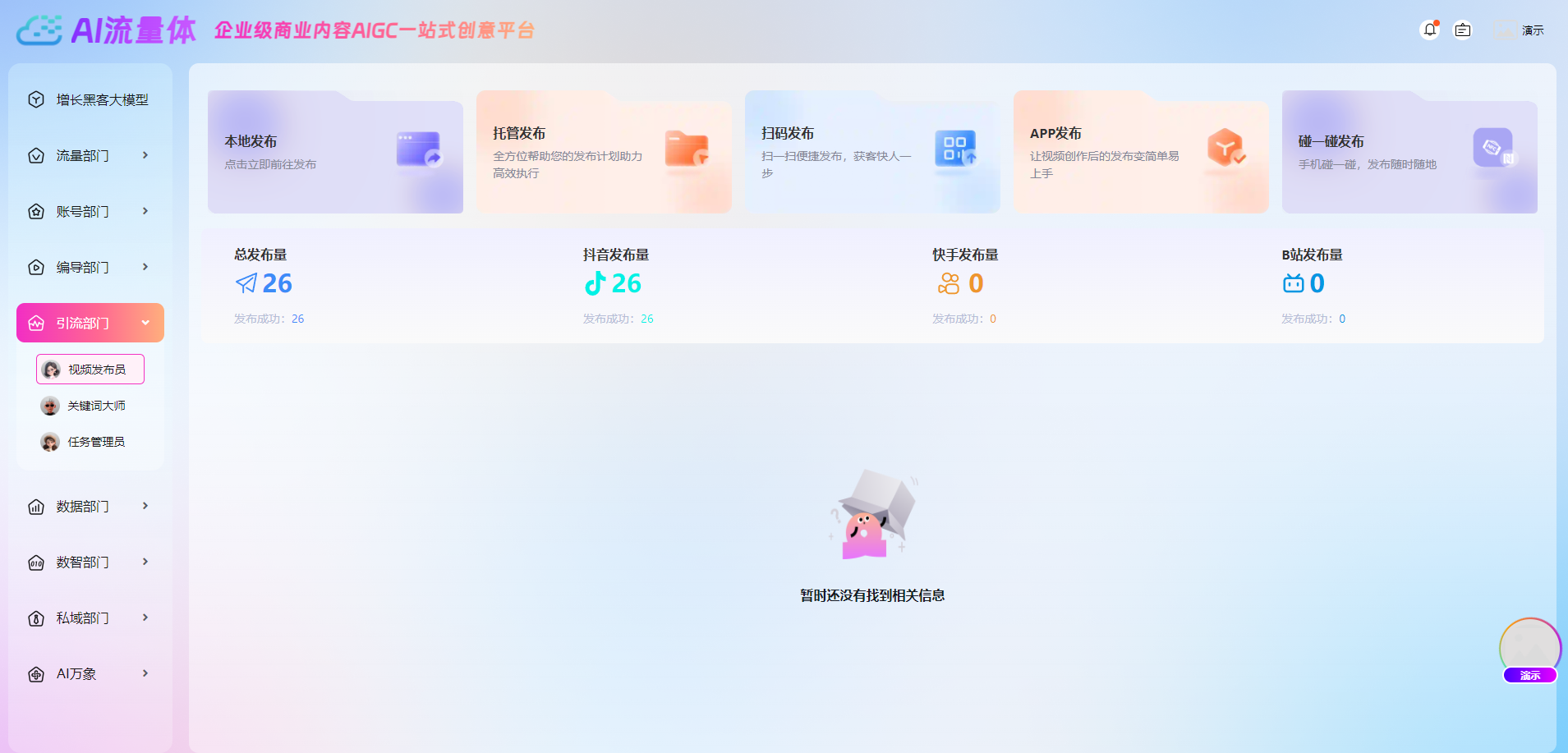Select the 流量部门 sidebar icon

pos(36,155)
